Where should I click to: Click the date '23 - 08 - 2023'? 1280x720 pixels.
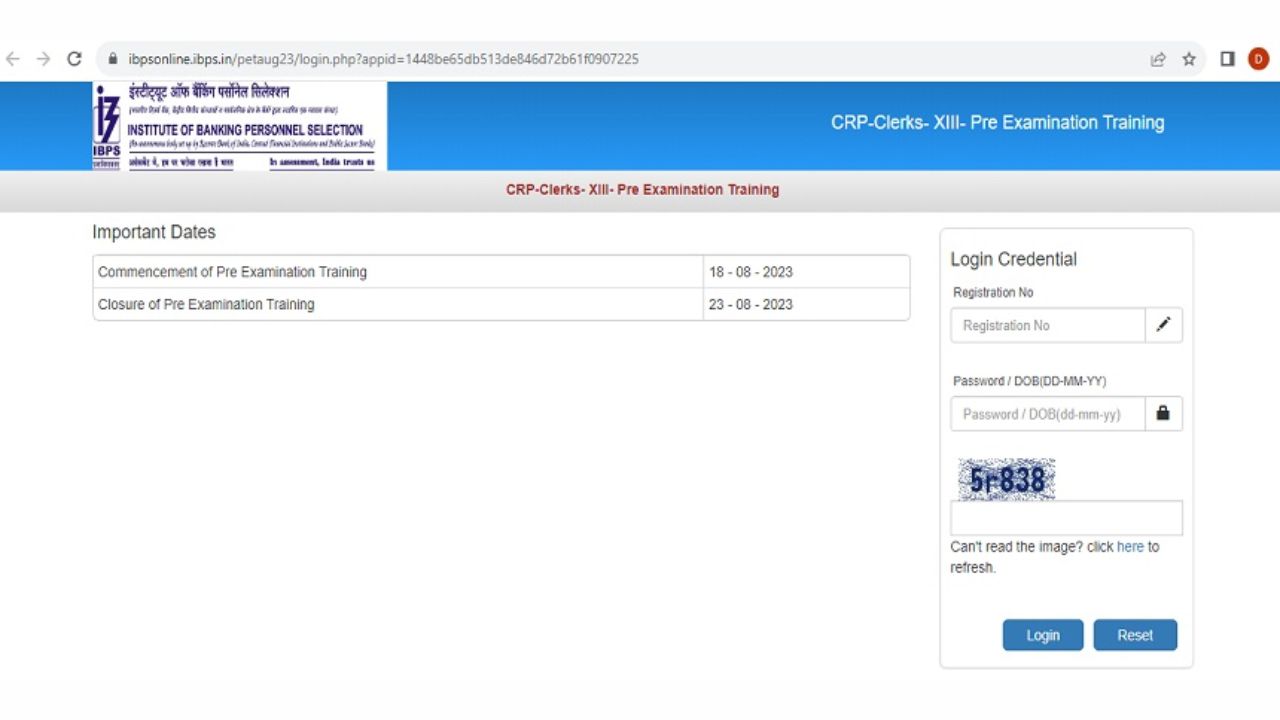coord(751,304)
